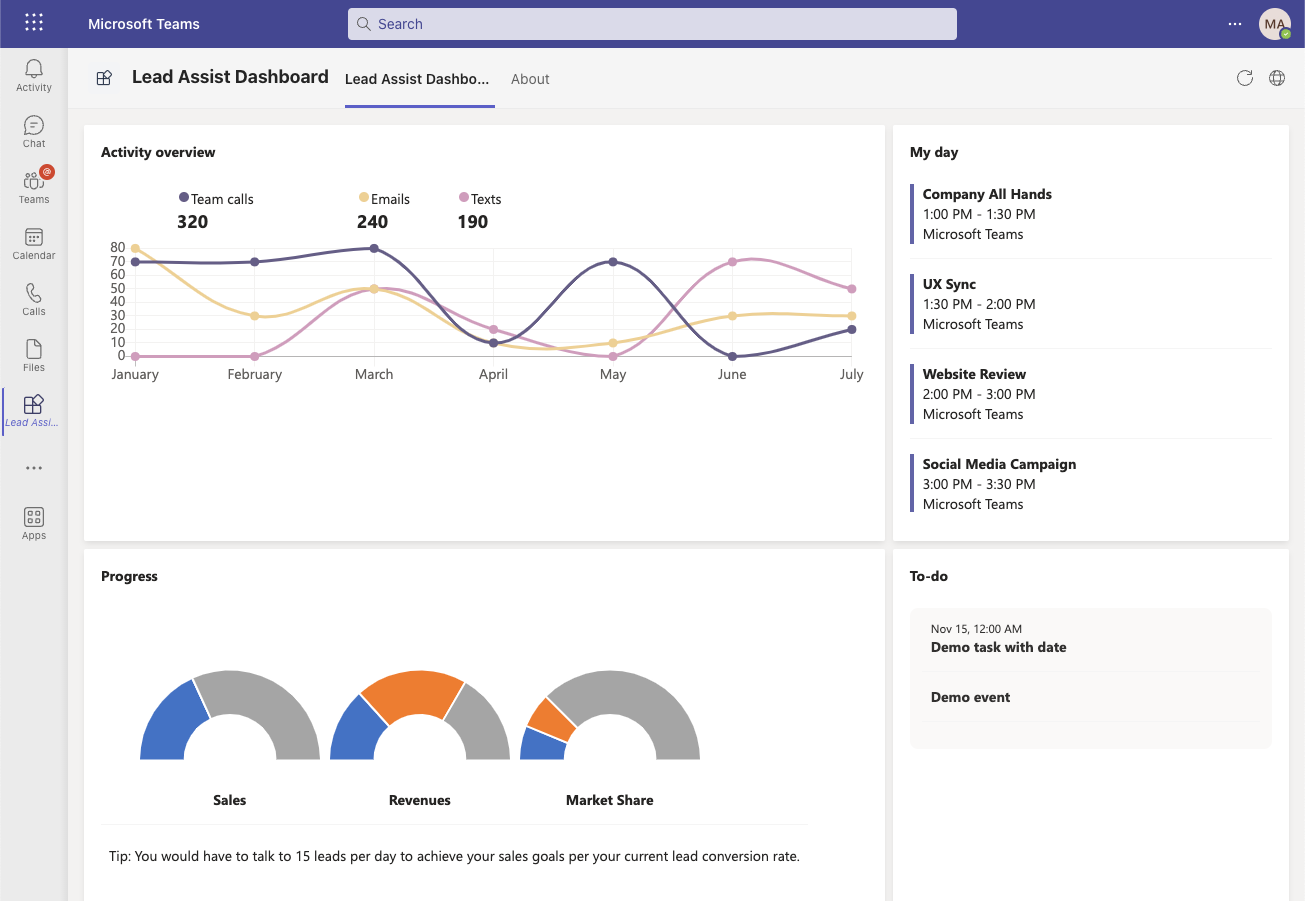Open the Calls section
Screen dimensions: 1305x901
pyautogui.click(x=33, y=299)
